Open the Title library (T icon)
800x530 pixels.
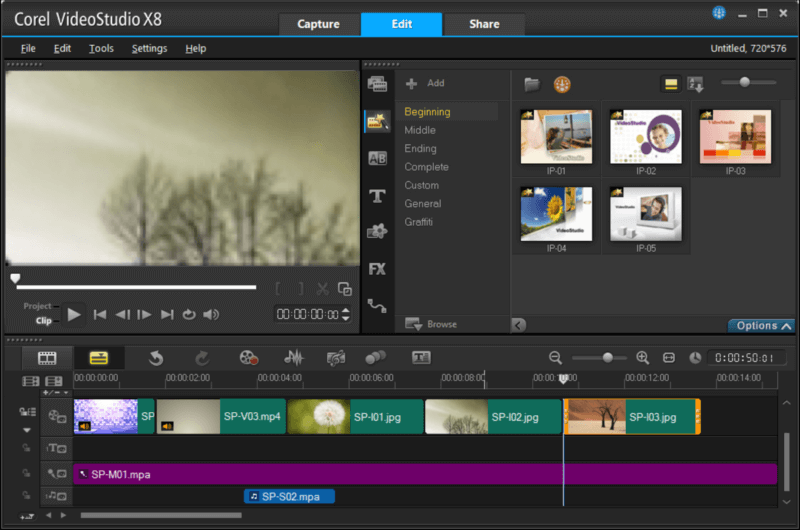pyautogui.click(x=377, y=195)
